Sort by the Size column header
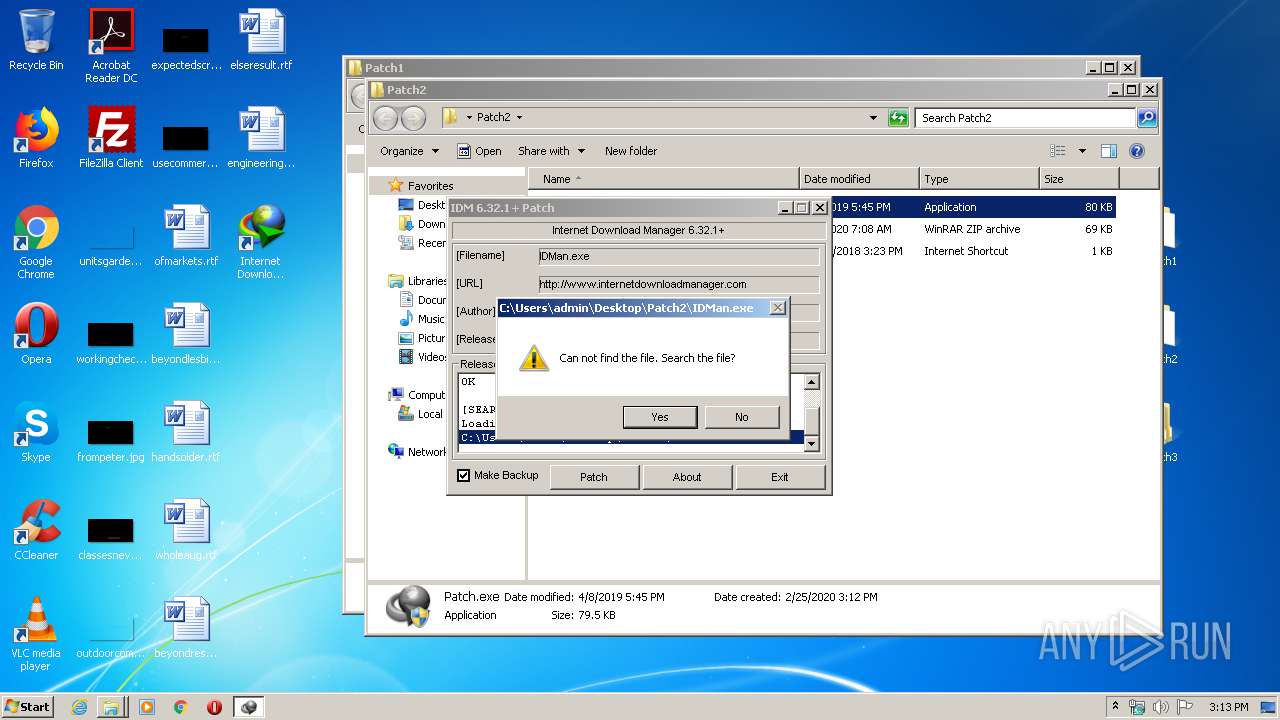1280x720 pixels. point(1079,179)
